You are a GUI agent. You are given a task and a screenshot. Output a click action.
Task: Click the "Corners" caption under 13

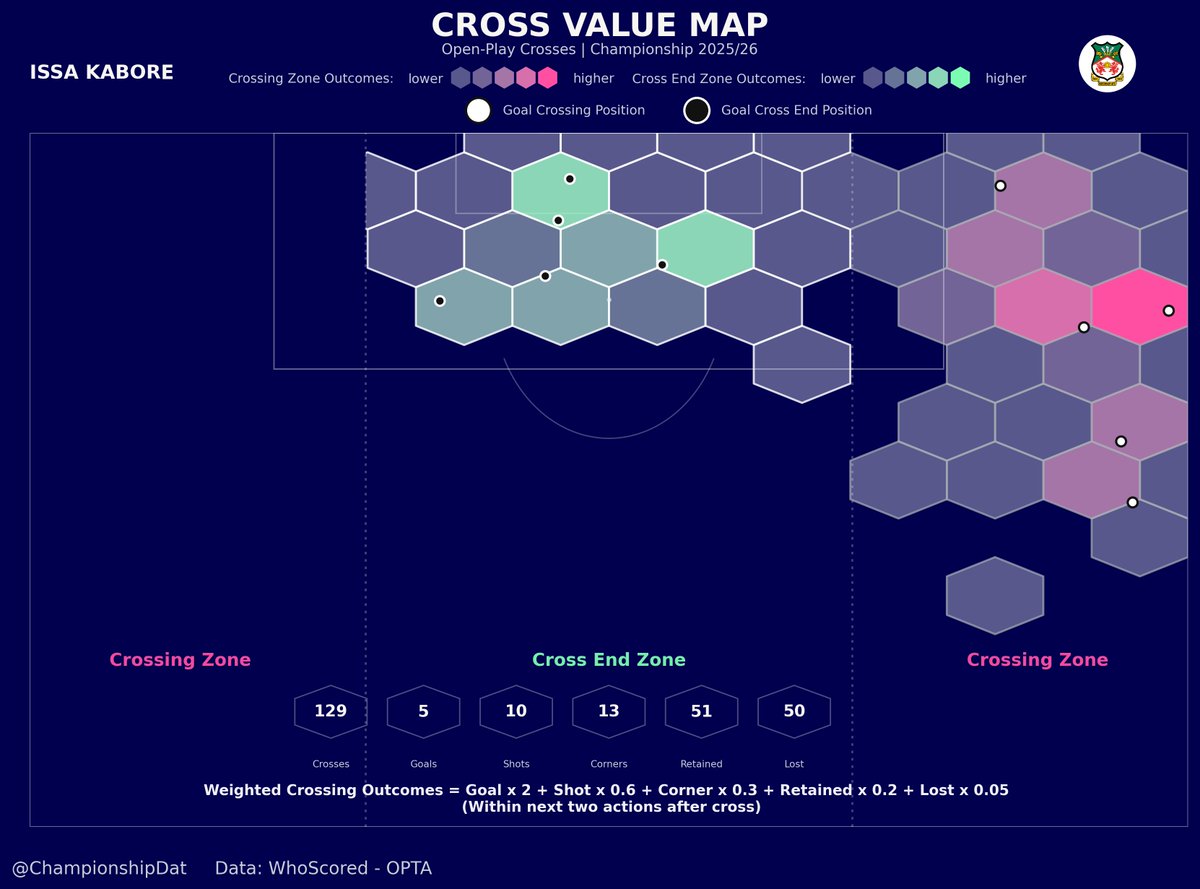[609, 764]
